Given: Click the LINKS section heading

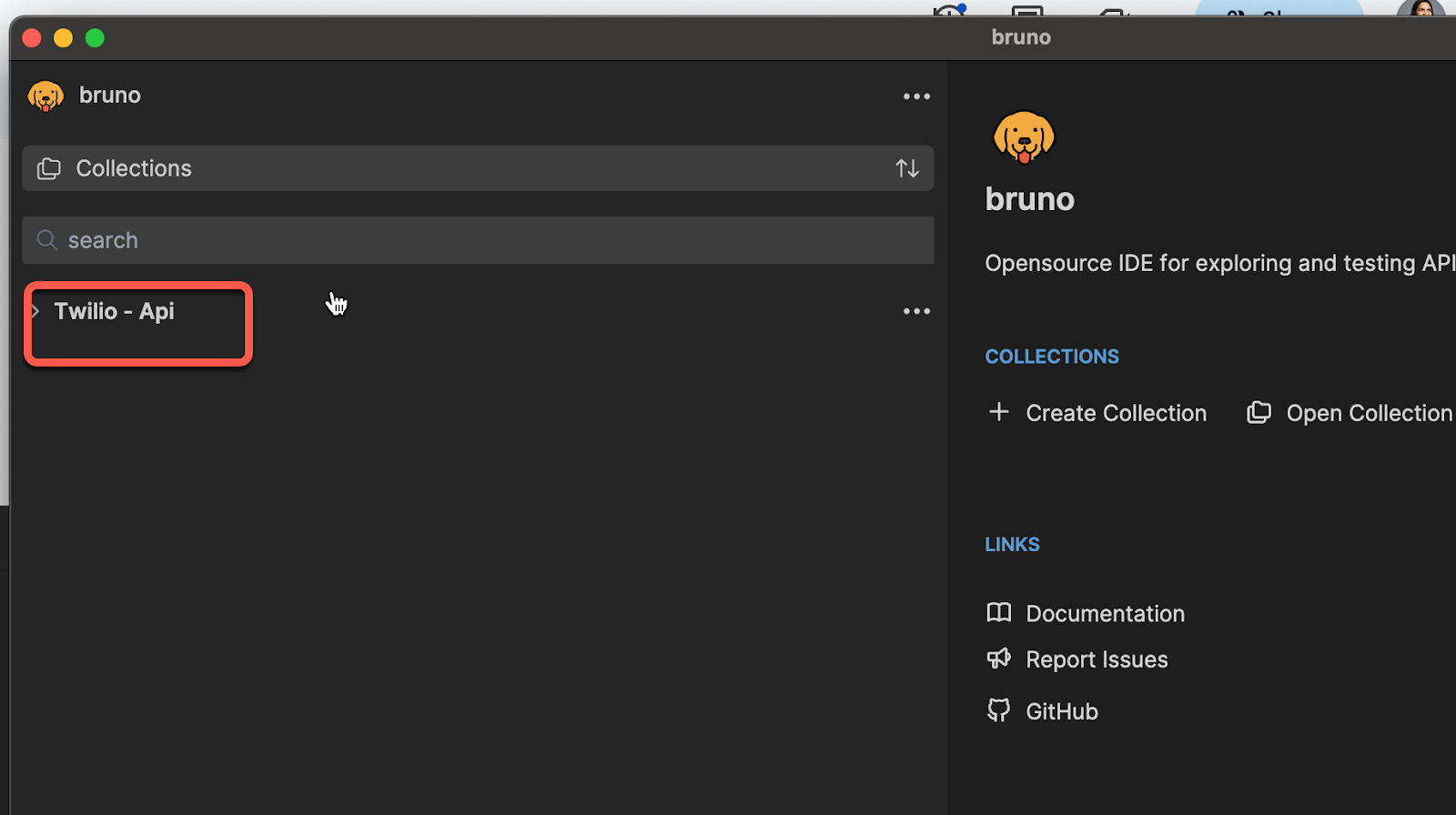Looking at the screenshot, I should pyautogui.click(x=1012, y=544).
